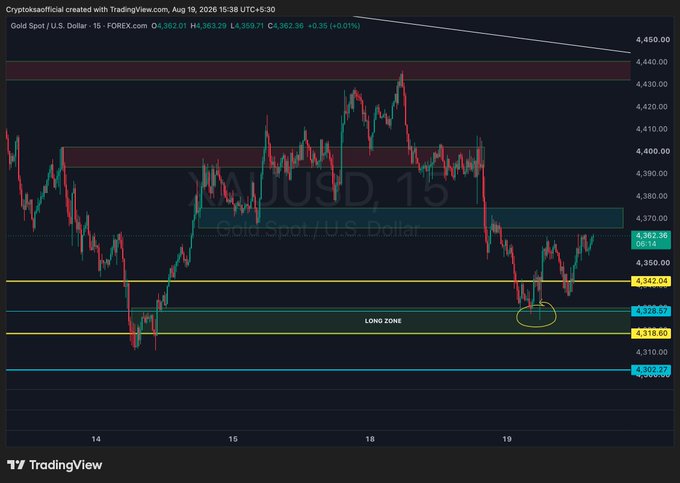Screen dimensions: 680x483
Task: Click the change value +0.35 (+0.01%)
Action: tap(334, 26)
